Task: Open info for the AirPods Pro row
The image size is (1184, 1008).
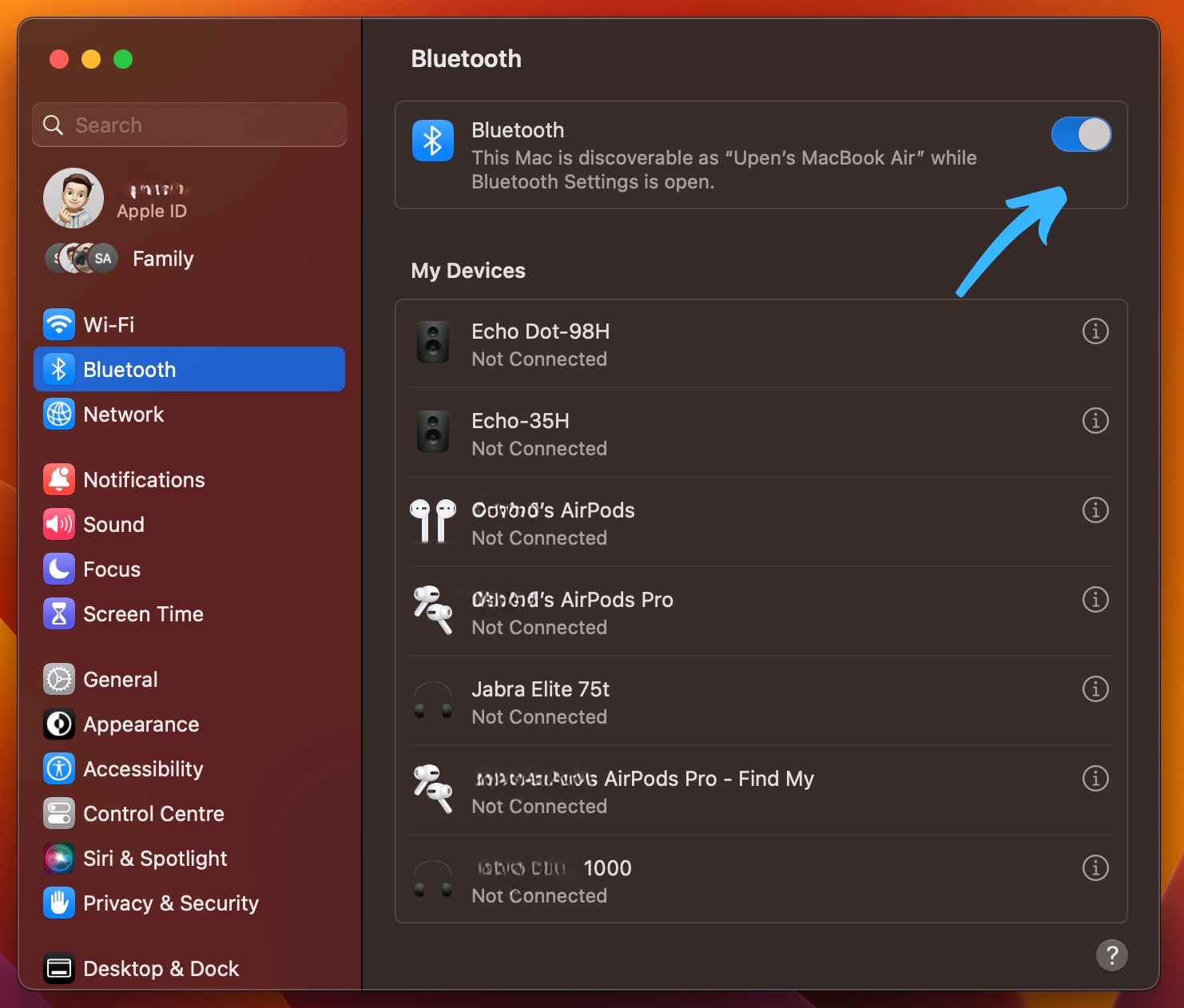Action: [x=1095, y=599]
